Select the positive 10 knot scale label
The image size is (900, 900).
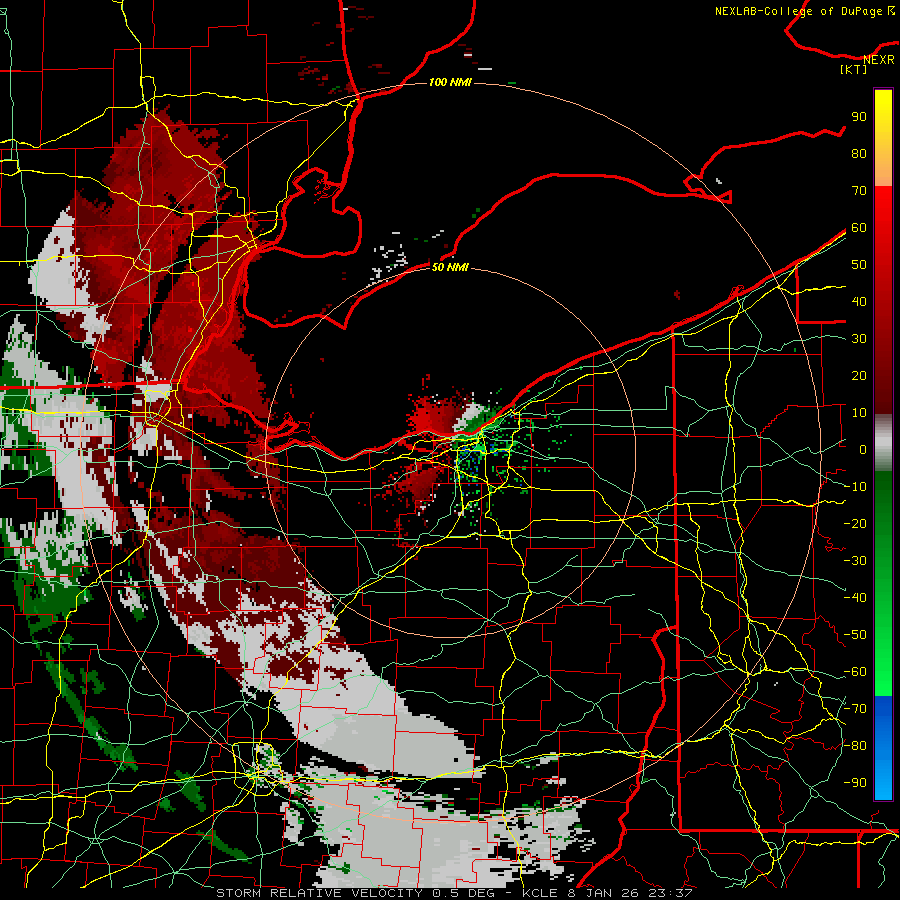point(859,413)
